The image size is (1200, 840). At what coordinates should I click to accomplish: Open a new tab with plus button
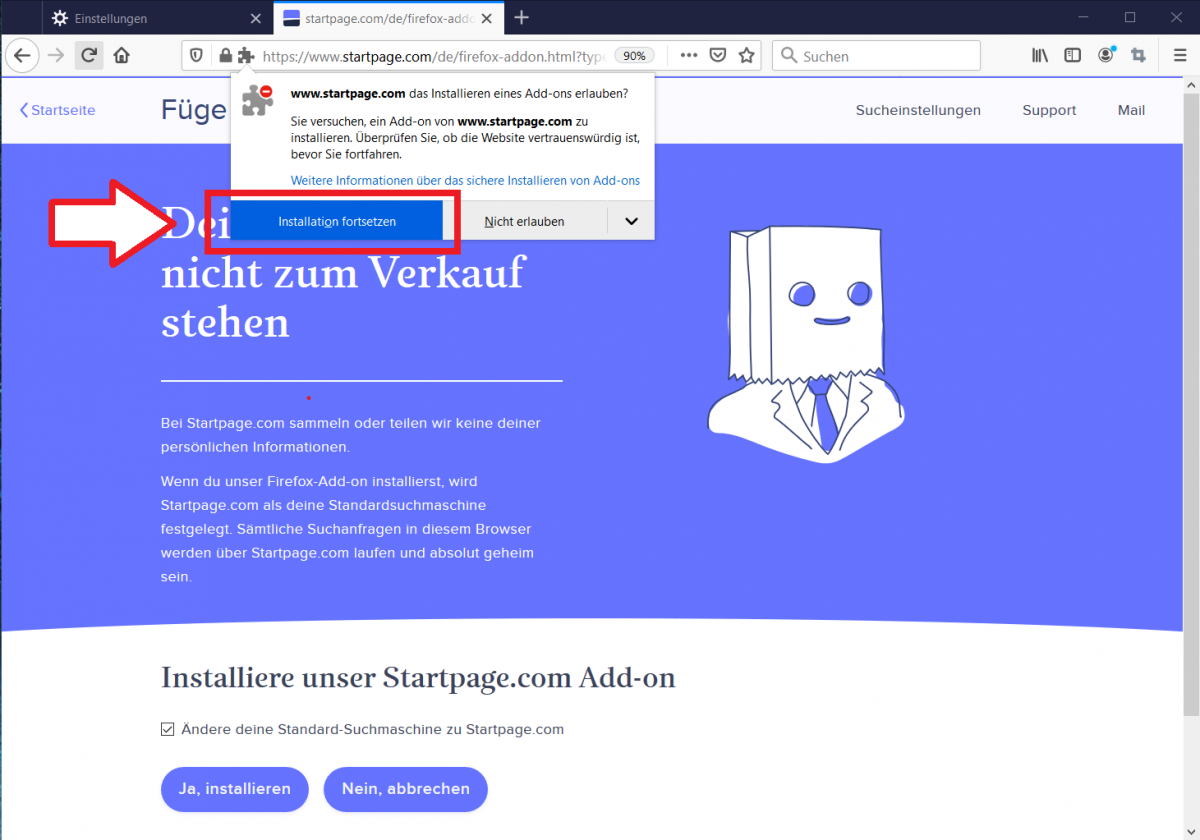522,18
